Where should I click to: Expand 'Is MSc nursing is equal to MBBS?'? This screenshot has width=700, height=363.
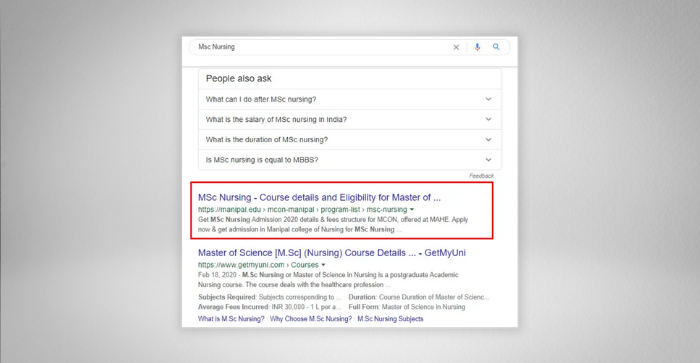350,159
